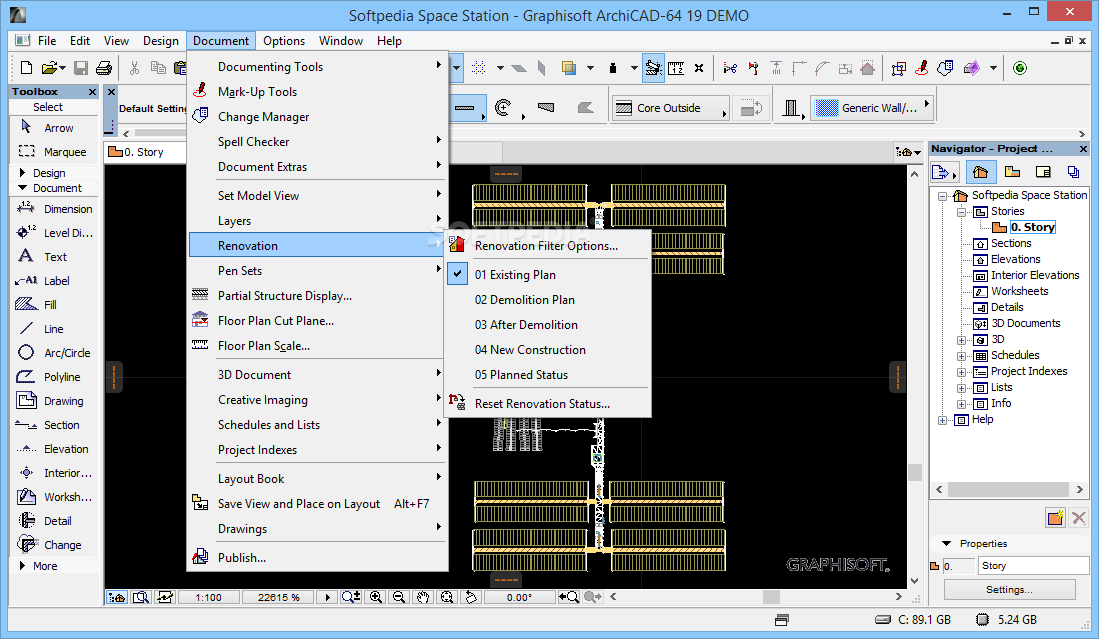
Task: Select the Level Dimension tool
Action: point(55,233)
